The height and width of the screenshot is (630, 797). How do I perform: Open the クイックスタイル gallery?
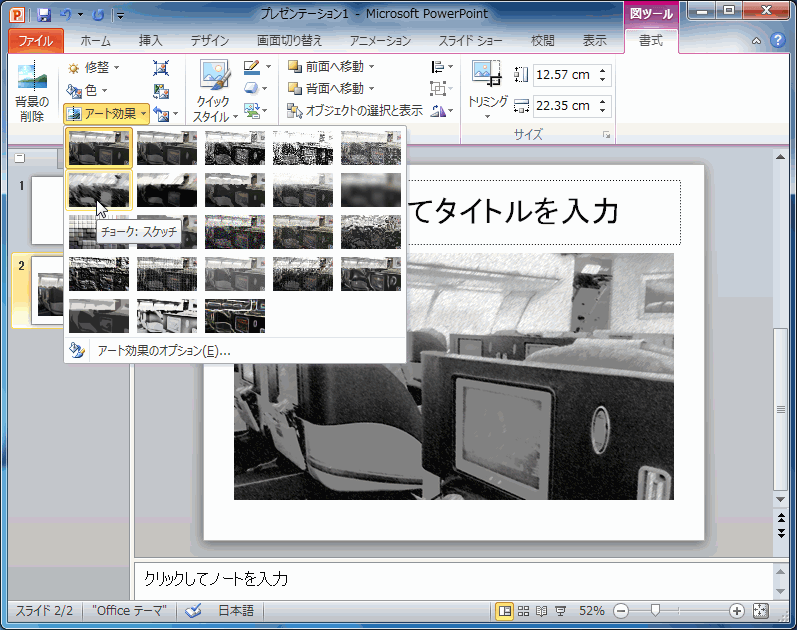216,92
